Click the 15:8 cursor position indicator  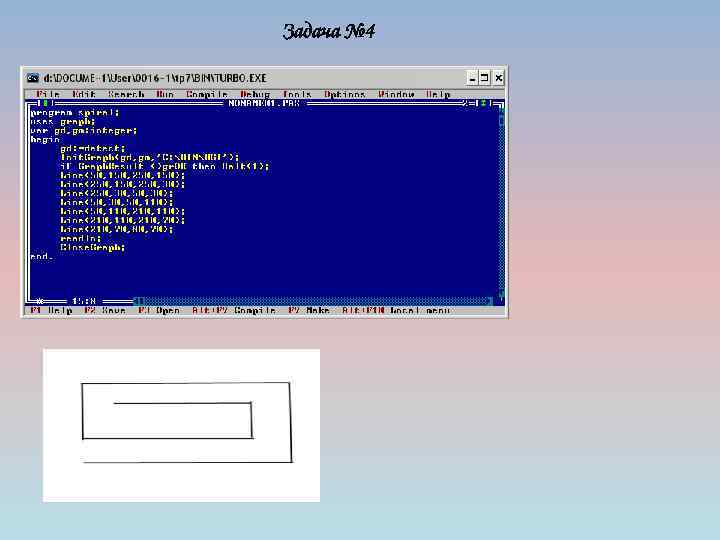84,301
